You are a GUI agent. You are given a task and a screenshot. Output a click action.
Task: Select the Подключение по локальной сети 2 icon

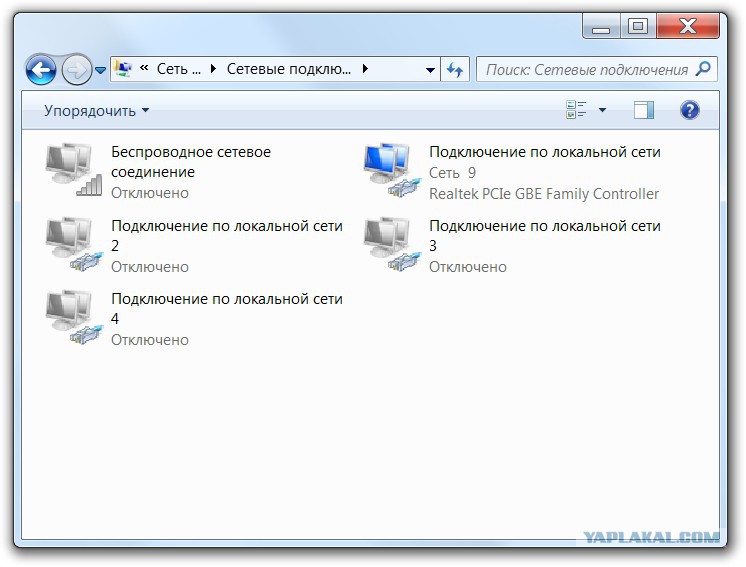click(x=74, y=244)
